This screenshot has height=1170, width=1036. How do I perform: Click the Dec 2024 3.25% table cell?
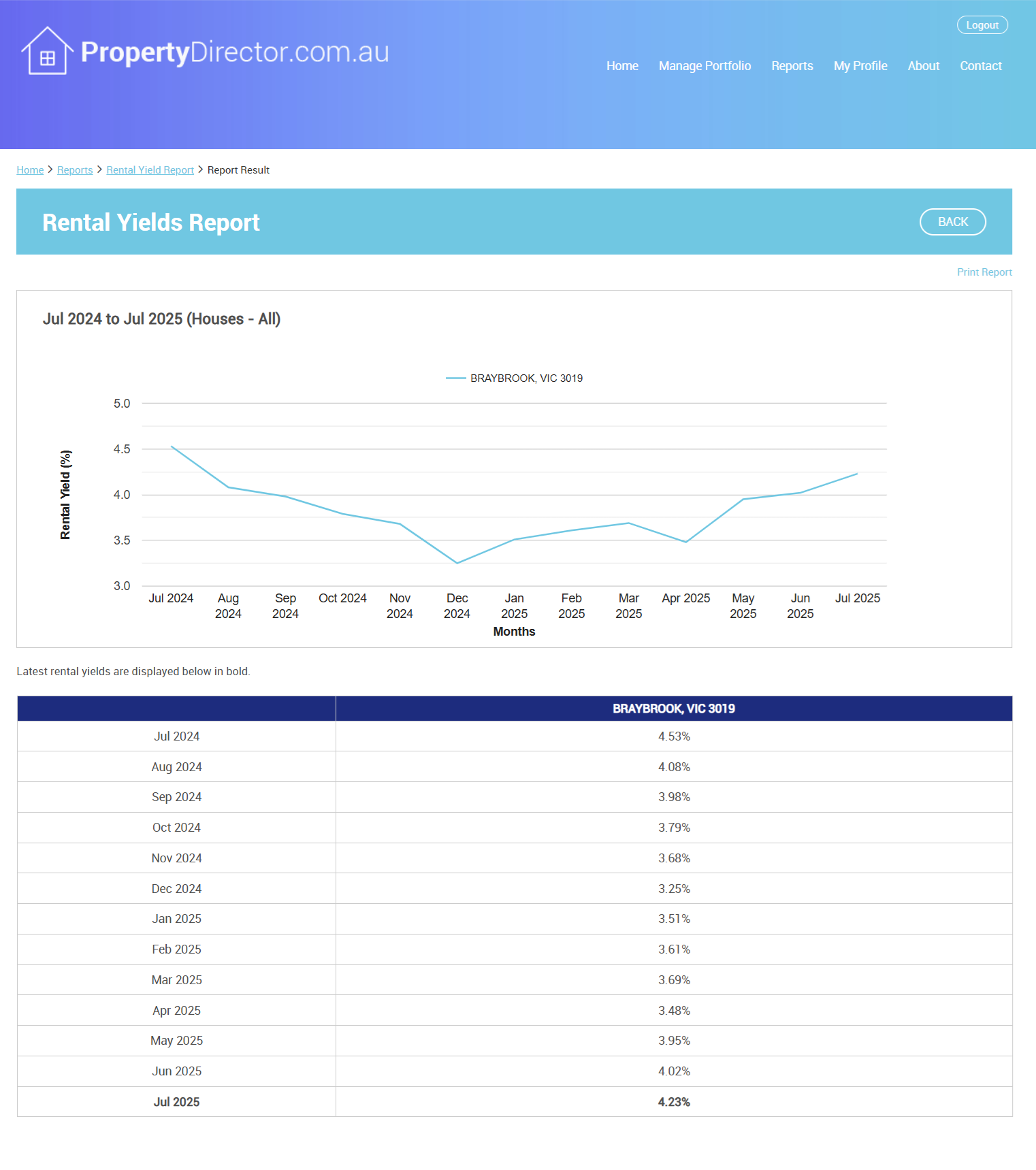point(673,888)
